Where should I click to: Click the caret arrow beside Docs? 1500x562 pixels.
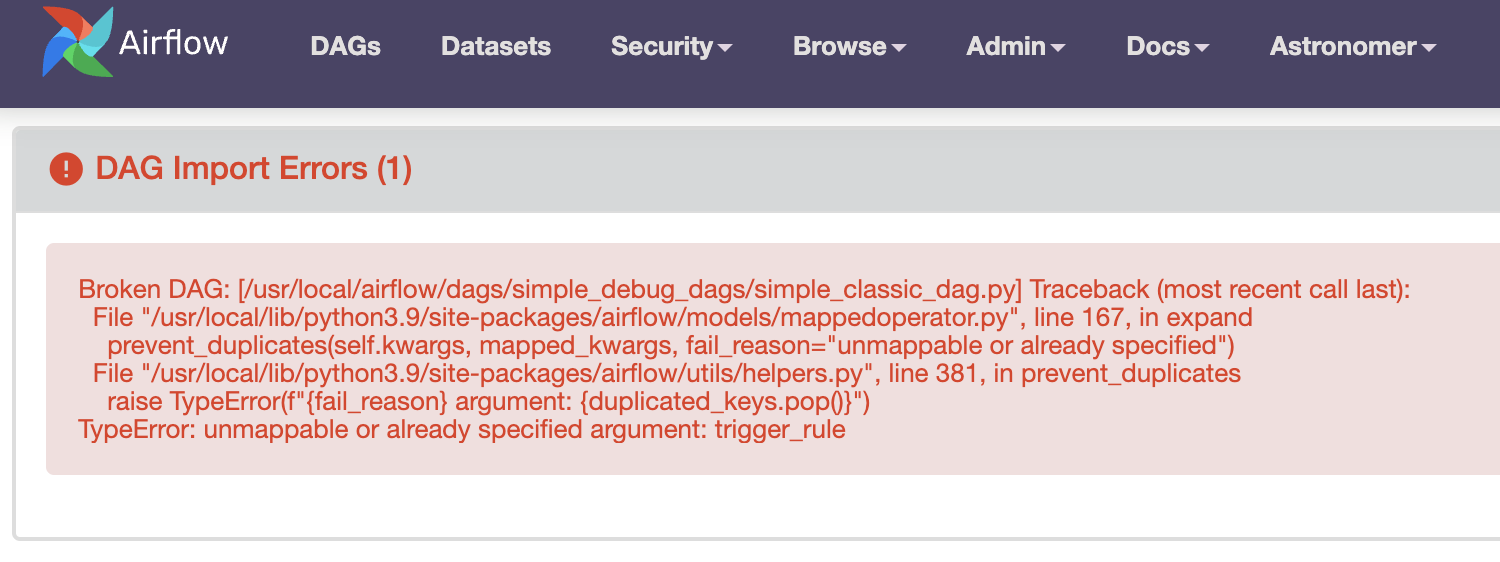point(1202,48)
